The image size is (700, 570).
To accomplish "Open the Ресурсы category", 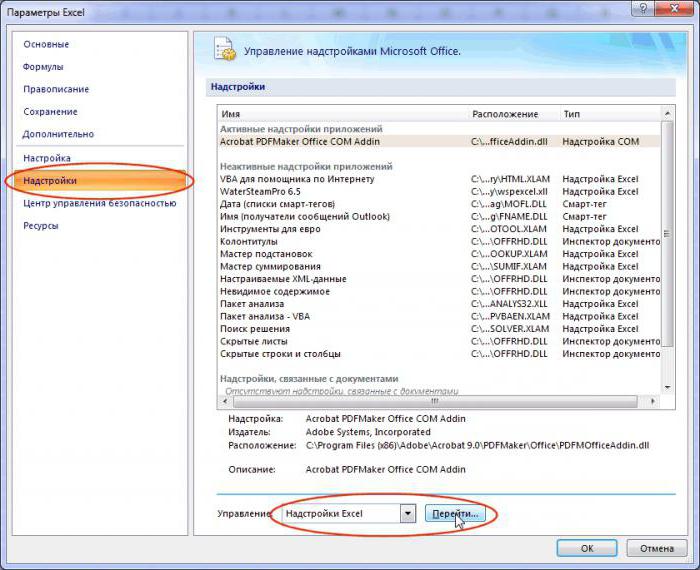I will point(41,226).
